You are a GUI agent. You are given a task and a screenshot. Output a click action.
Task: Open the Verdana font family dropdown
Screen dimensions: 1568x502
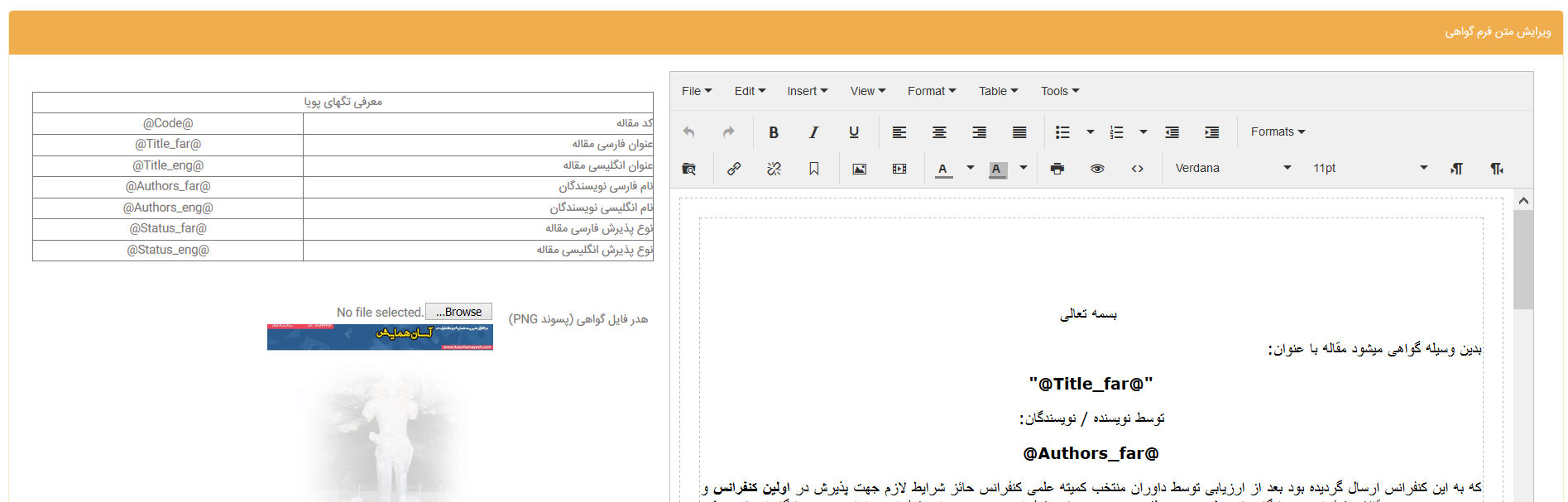[1232, 169]
